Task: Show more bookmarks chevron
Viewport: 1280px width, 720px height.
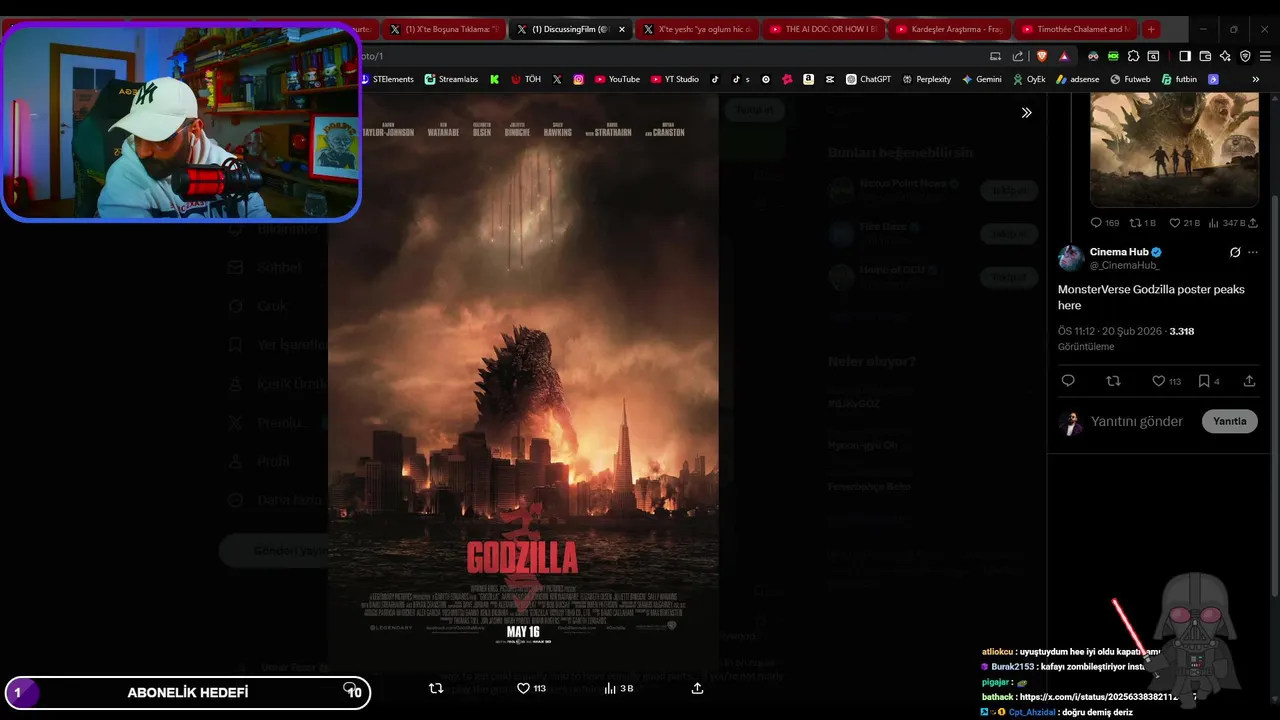Action: [1256, 79]
